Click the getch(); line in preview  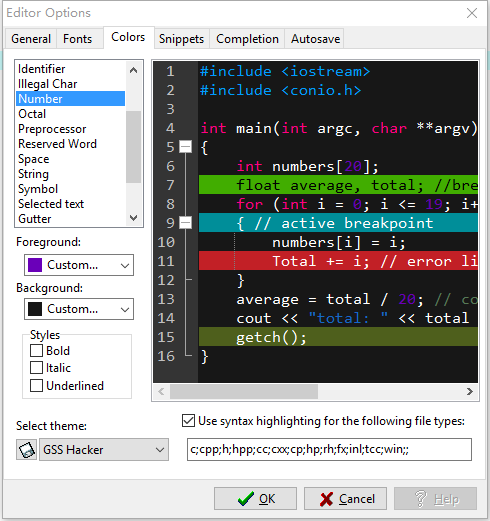coord(338,337)
